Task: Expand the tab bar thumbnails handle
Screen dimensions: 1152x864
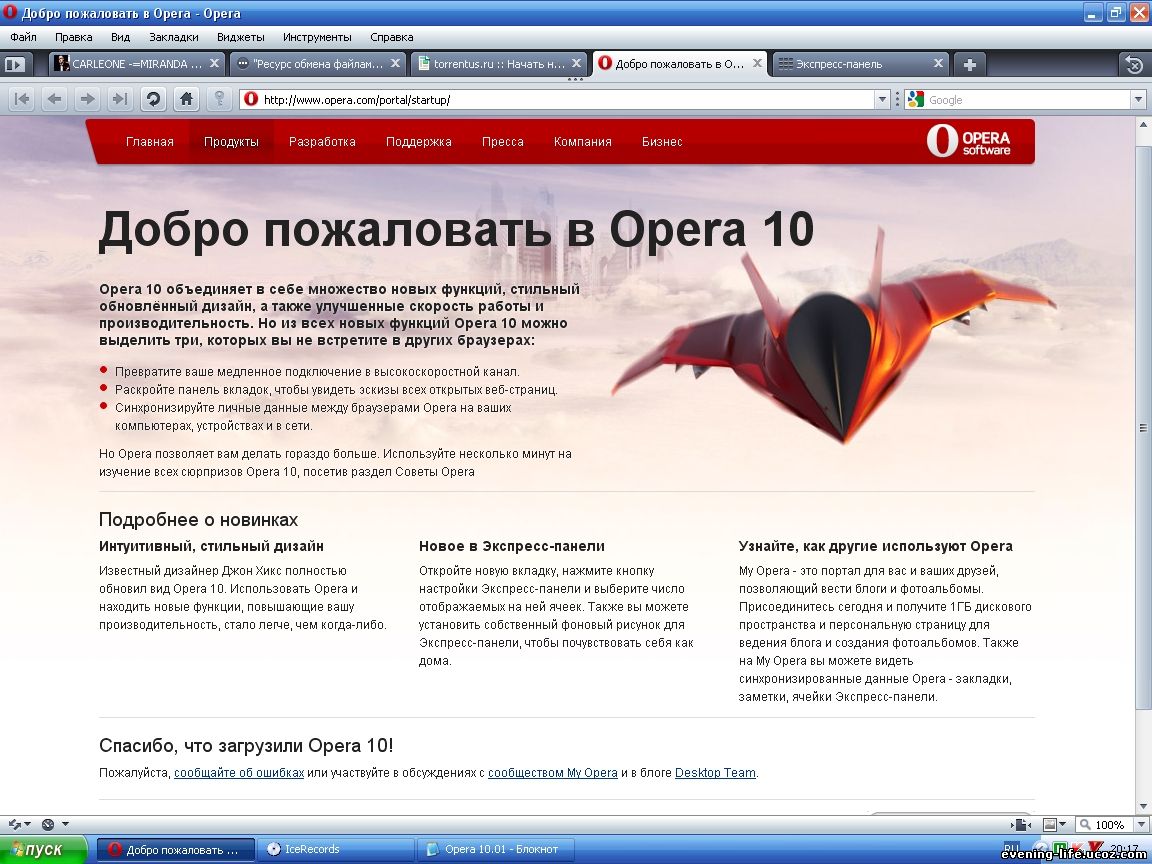Action: tap(575, 79)
